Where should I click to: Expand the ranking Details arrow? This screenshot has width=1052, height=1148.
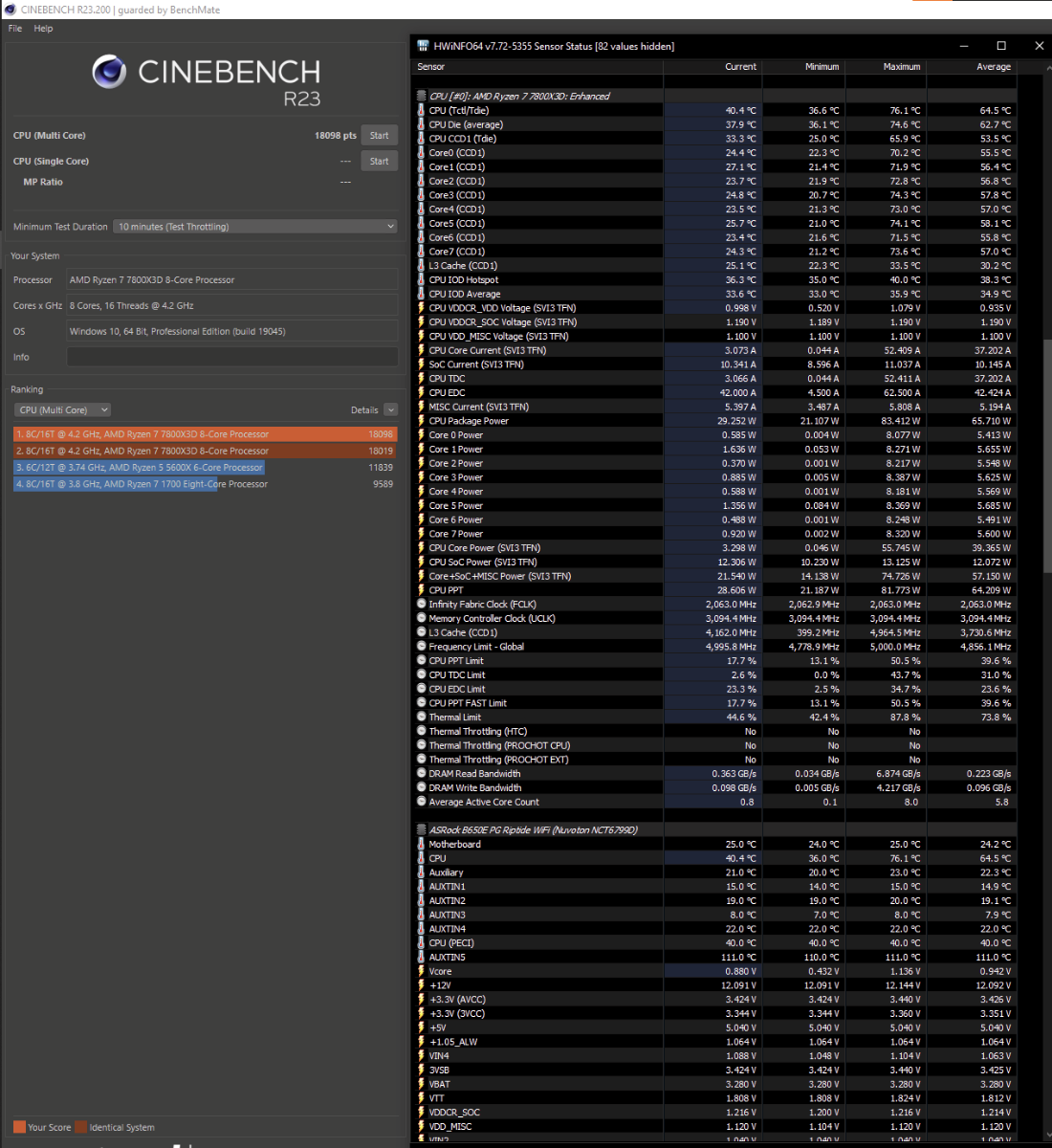[x=390, y=409]
